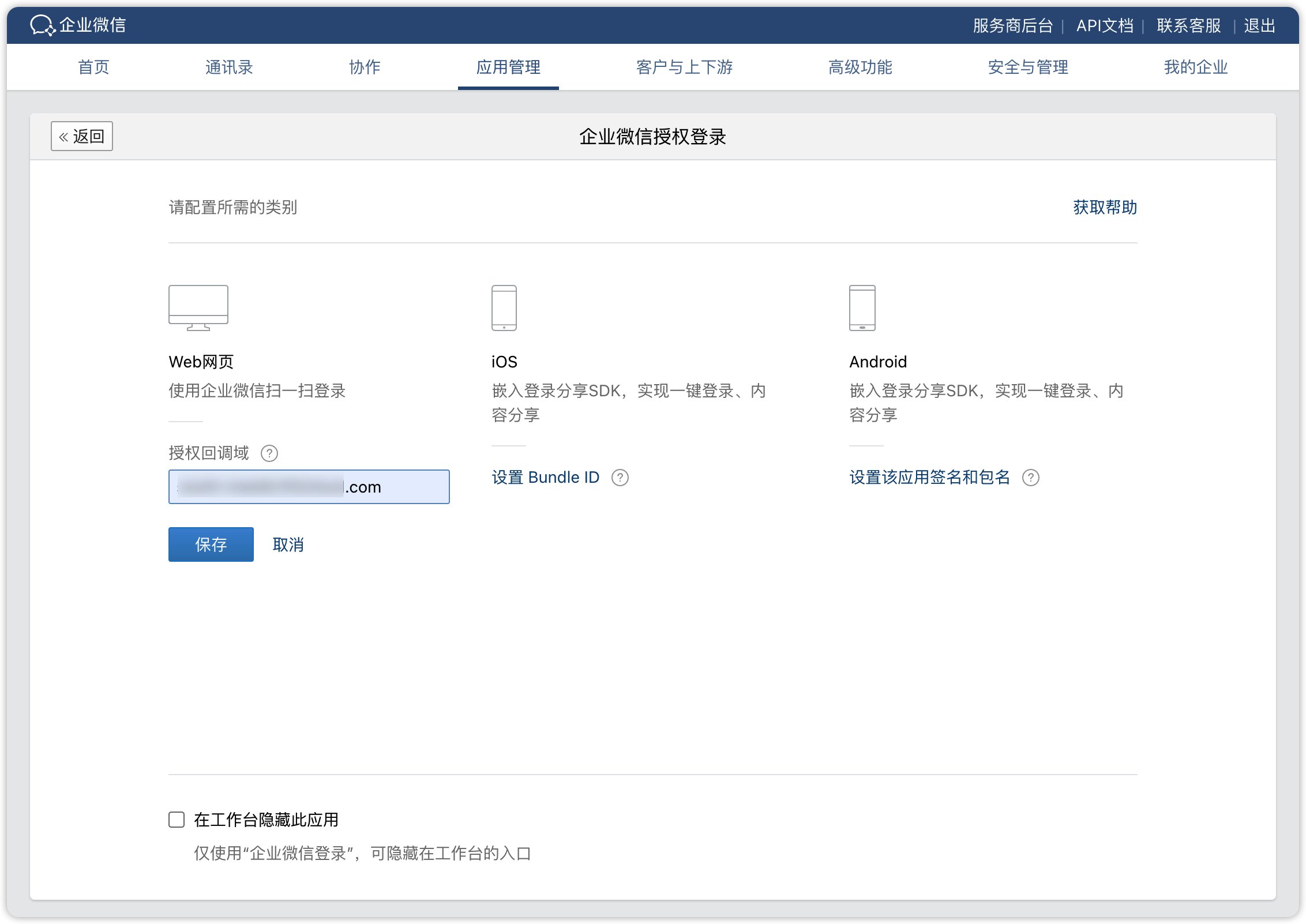
Task: Click the Web网页 desktop monitor icon
Action: click(x=198, y=307)
